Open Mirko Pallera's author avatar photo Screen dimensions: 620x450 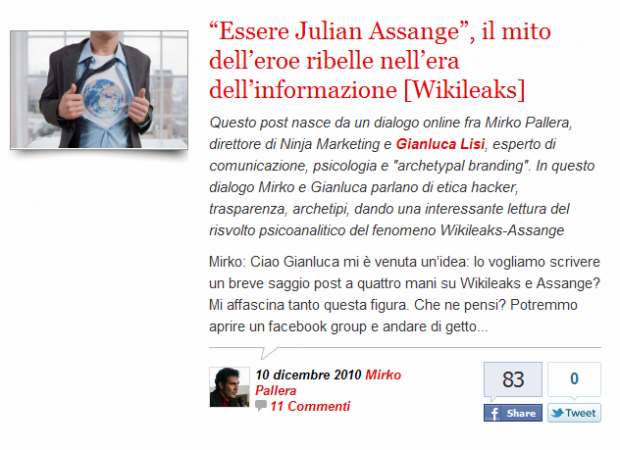point(229,387)
